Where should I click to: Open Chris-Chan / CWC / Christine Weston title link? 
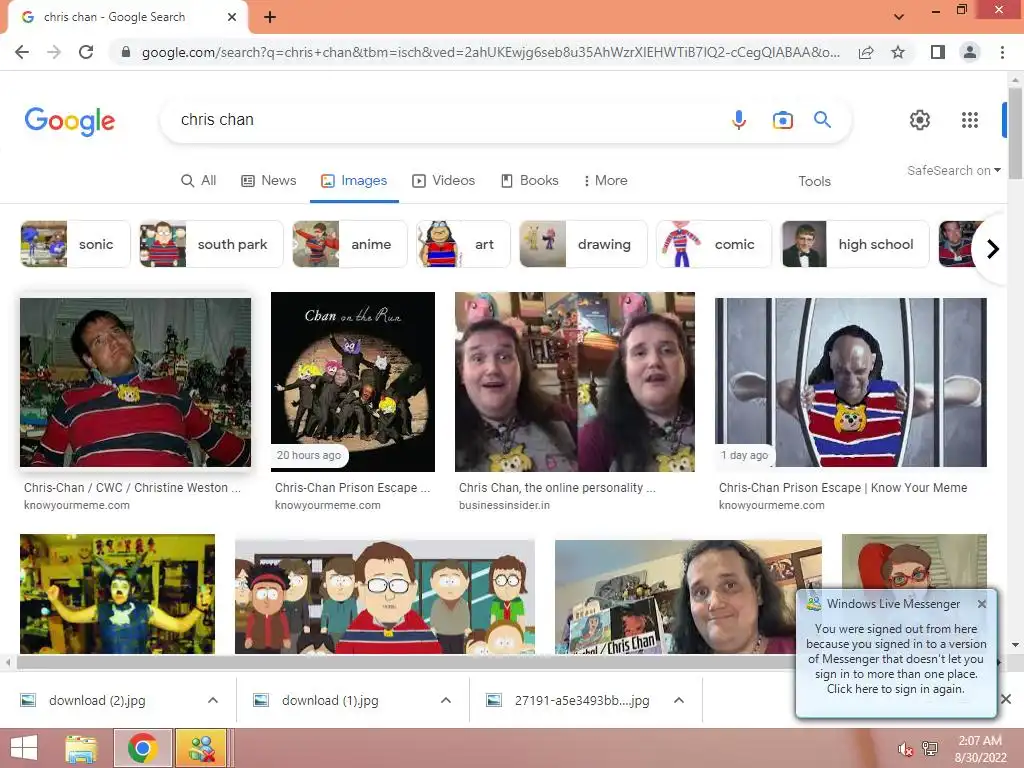click(132, 488)
